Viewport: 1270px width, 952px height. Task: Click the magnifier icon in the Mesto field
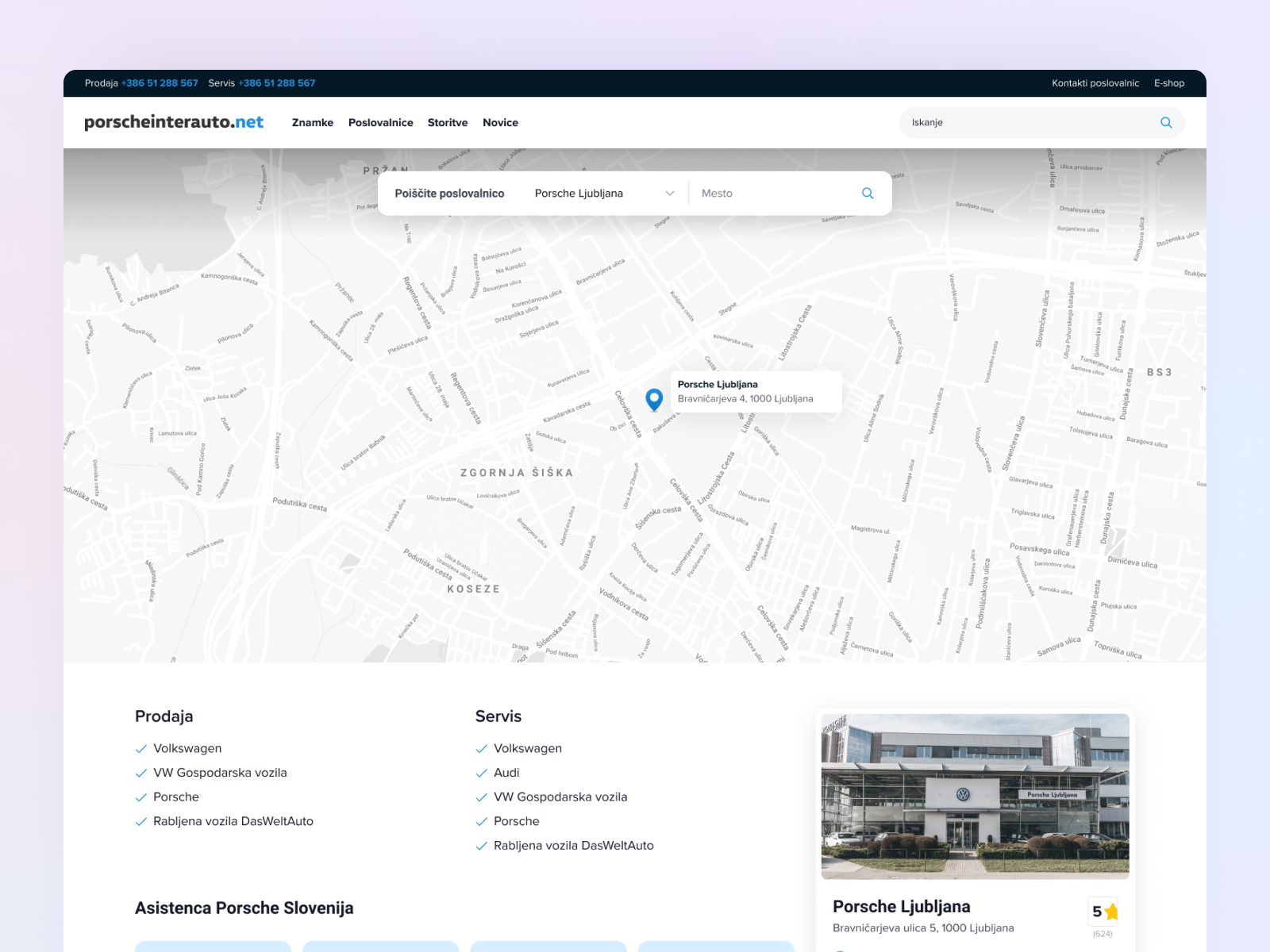click(868, 193)
